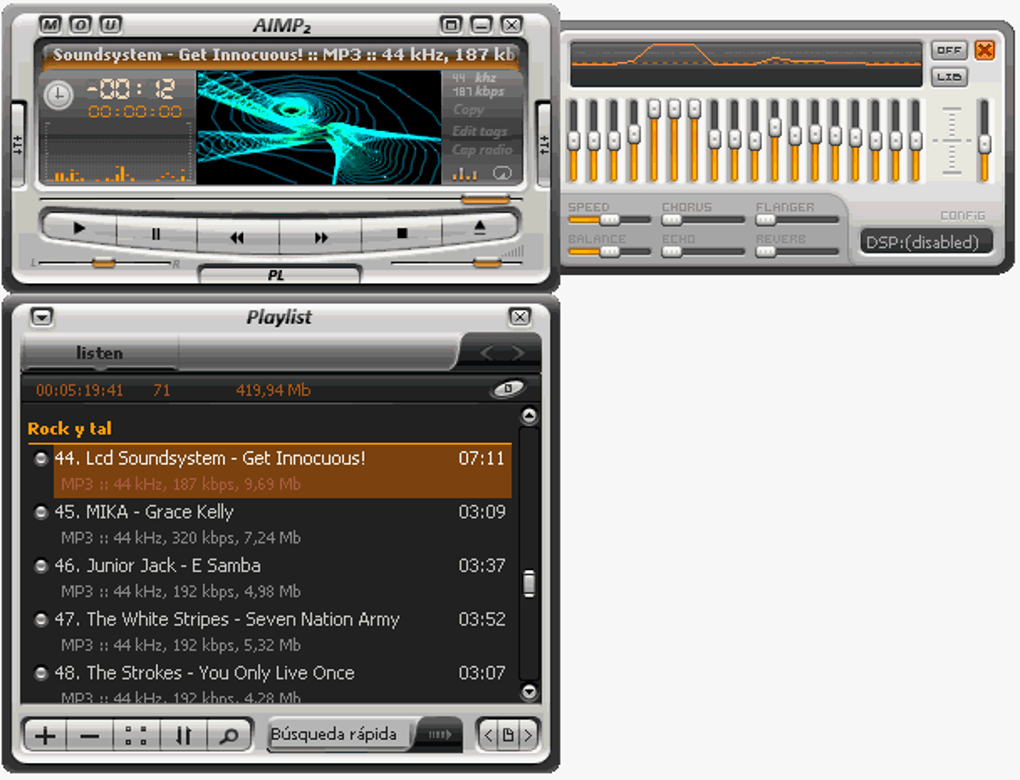This screenshot has height=780, width=1020.
Task: Go to the previous playlist tab arrow
Action: pyautogui.click(x=487, y=353)
